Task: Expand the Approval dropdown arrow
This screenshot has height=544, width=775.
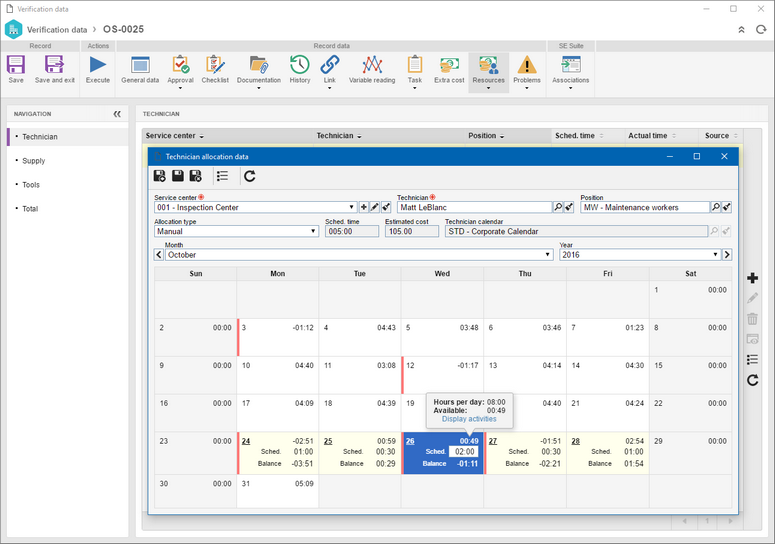Action: pos(180,88)
